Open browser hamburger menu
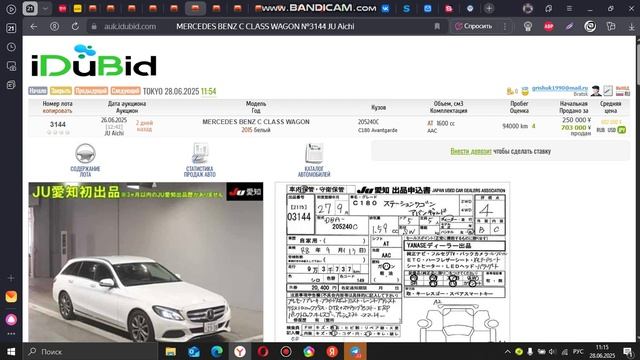640x360 pixels. click(x=569, y=8)
